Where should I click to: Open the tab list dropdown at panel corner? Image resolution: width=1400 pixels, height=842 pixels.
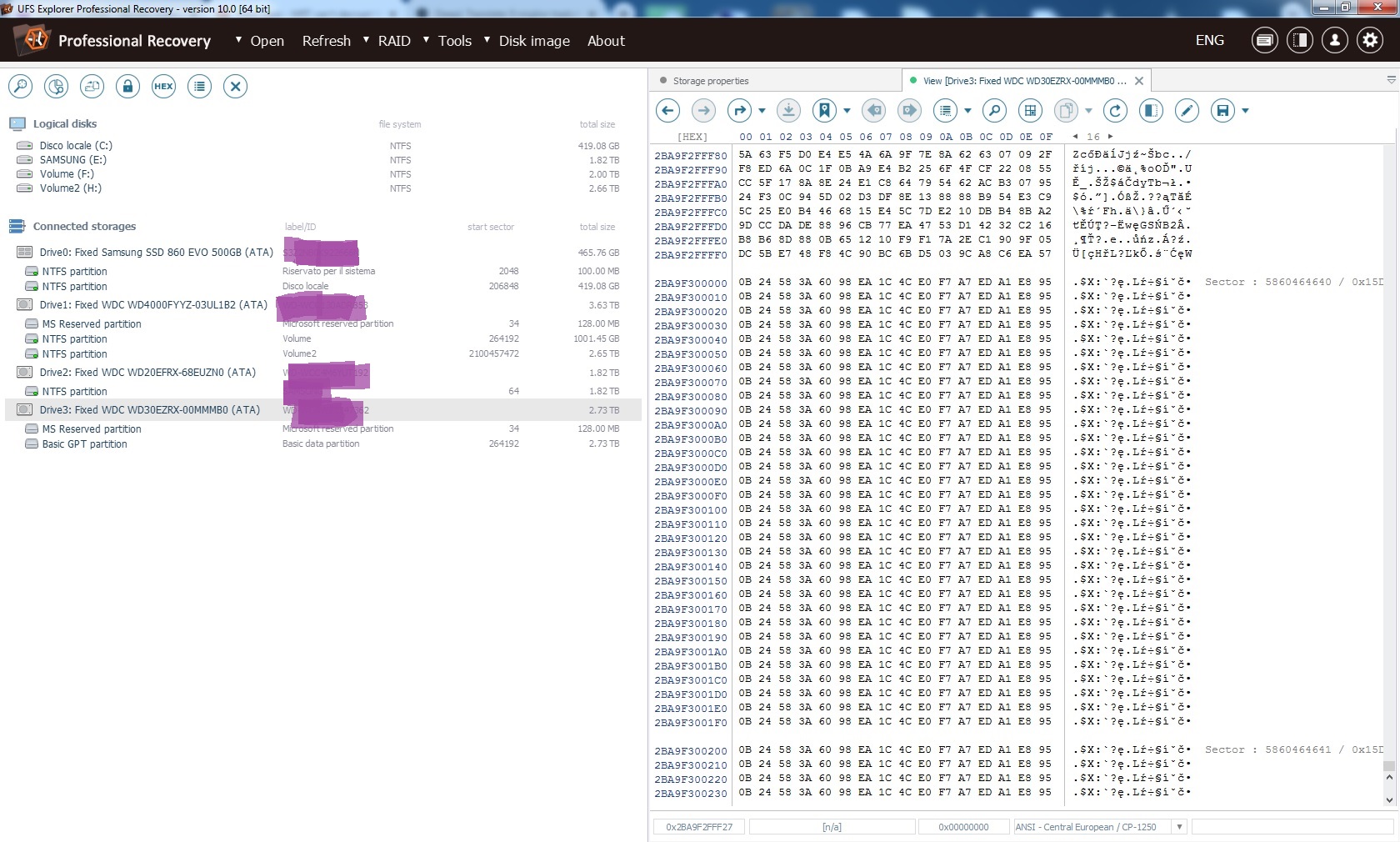pos(1391,80)
